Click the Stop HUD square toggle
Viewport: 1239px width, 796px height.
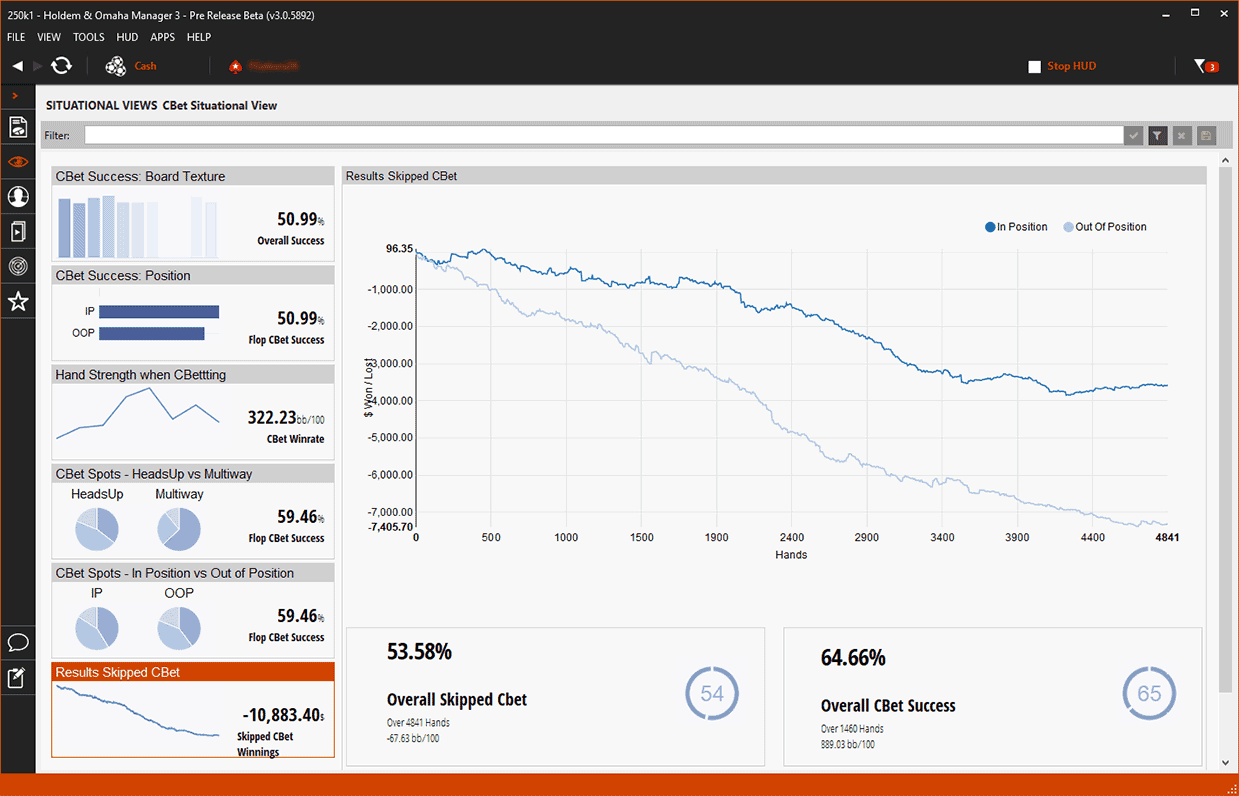coord(1035,67)
